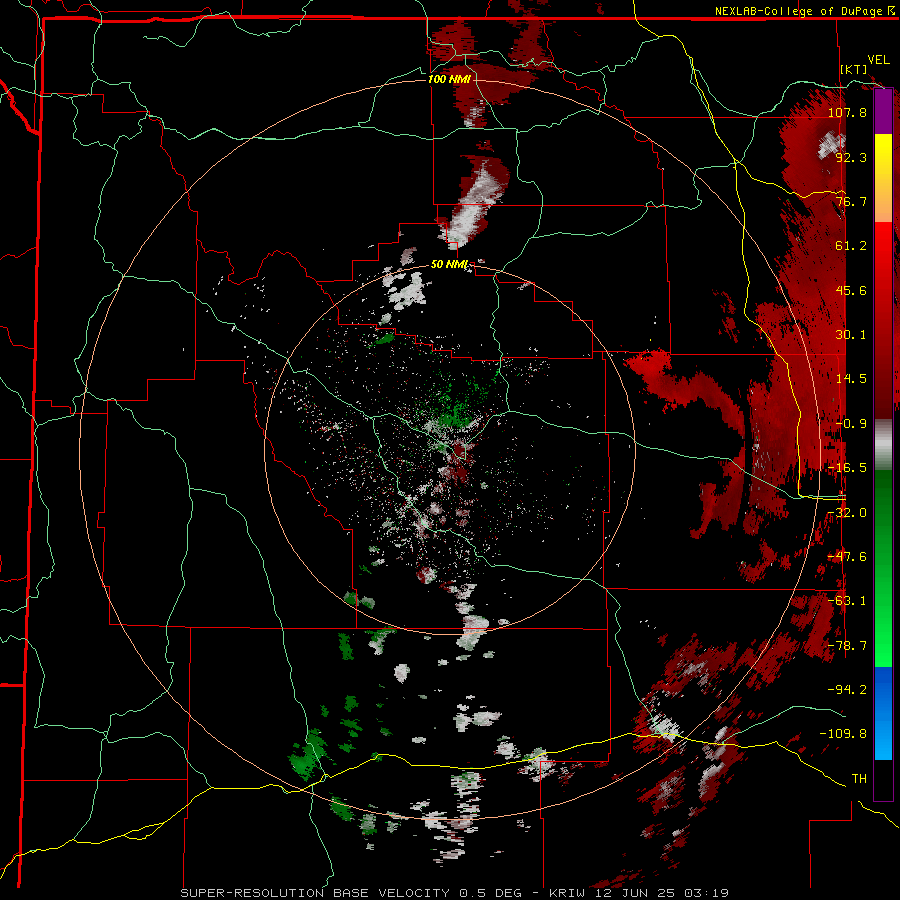This screenshot has height=900, width=900.
Task: Click the -109.8 velocity scale value
Action: click(843, 734)
